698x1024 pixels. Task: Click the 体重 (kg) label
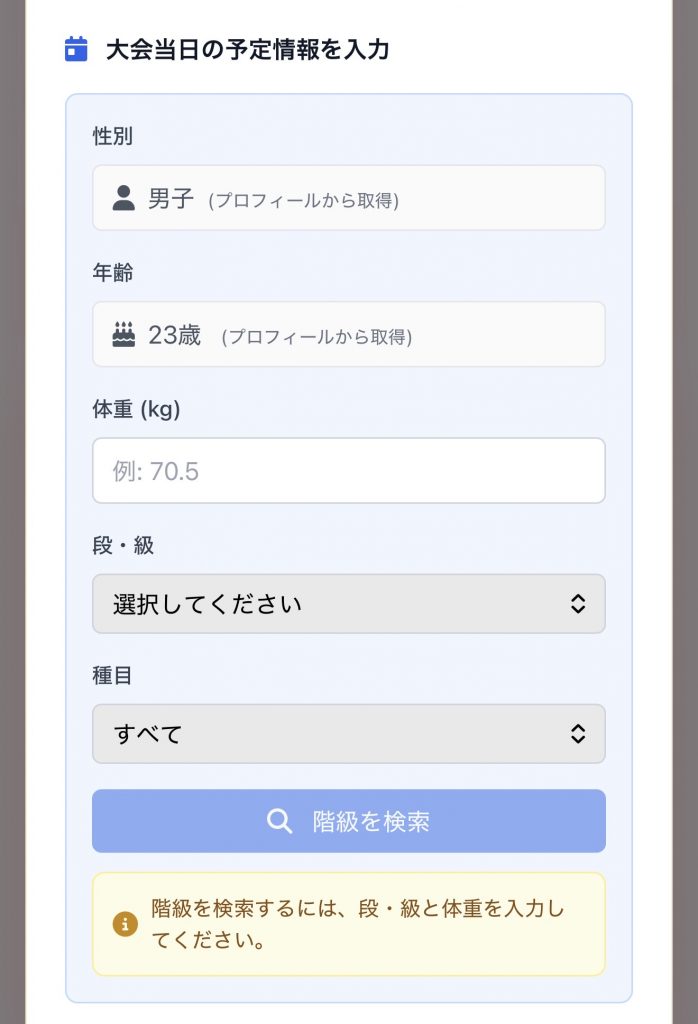pyautogui.click(x=136, y=409)
